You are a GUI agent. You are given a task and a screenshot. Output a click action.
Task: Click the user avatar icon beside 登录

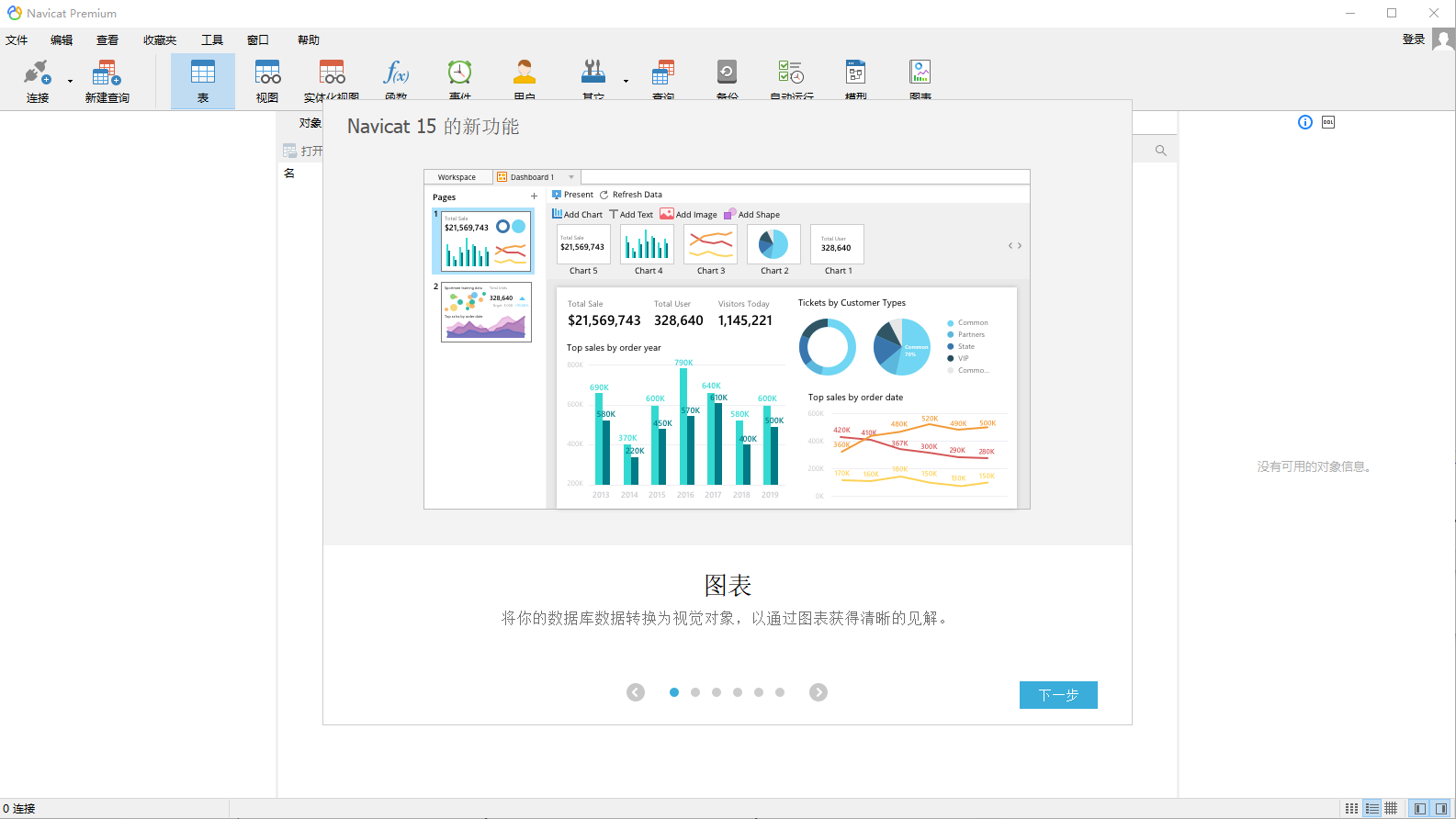point(1443,39)
